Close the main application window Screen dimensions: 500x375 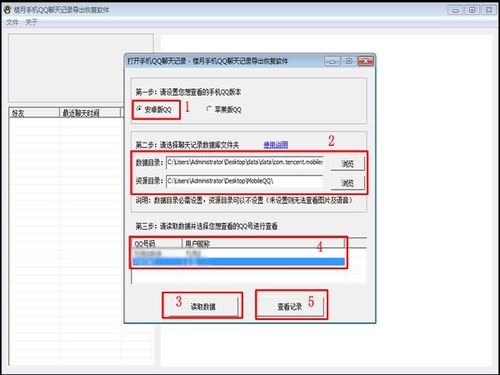coord(488,10)
